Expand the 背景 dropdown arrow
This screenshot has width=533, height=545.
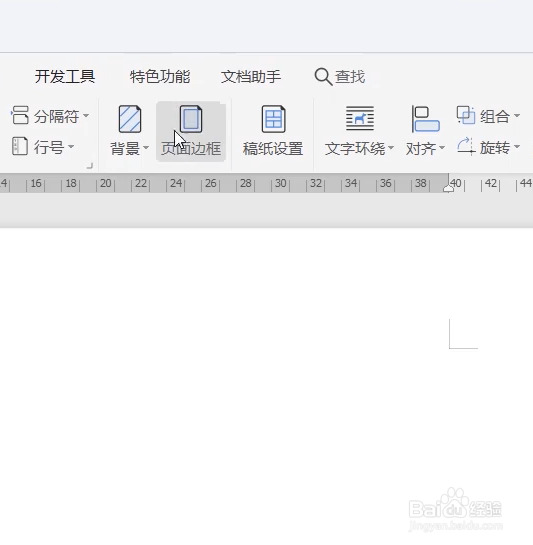[x=146, y=148]
